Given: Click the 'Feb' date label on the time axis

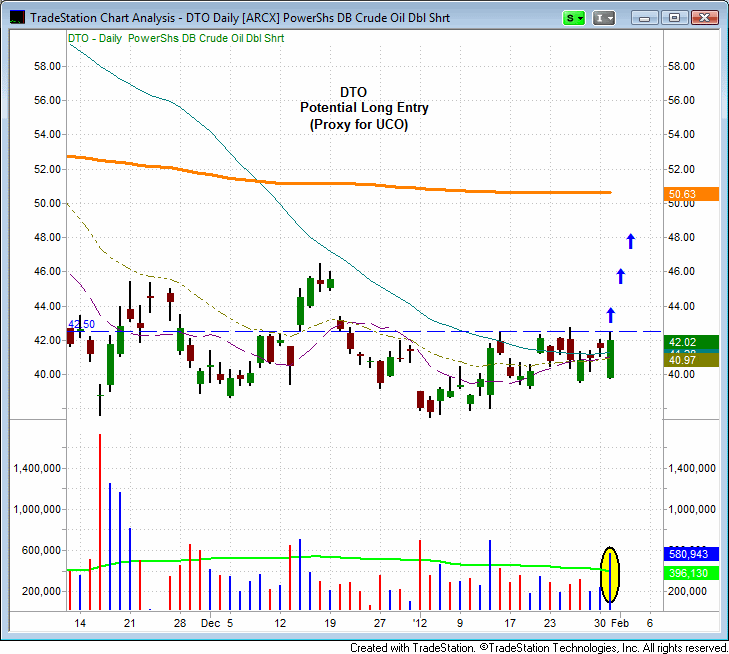Looking at the screenshot, I should [620, 623].
